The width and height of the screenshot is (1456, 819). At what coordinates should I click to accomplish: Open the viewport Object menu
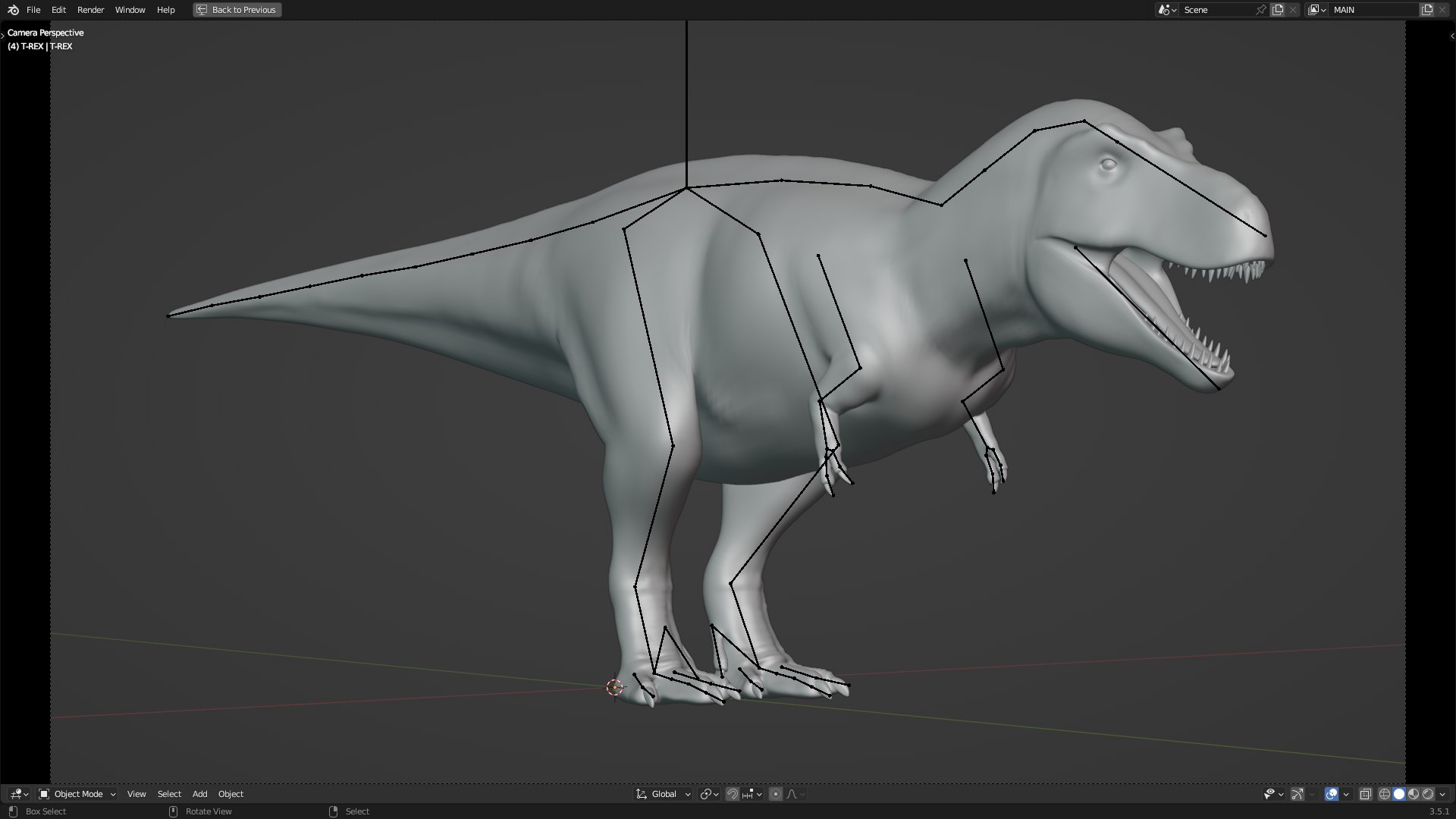[231, 794]
